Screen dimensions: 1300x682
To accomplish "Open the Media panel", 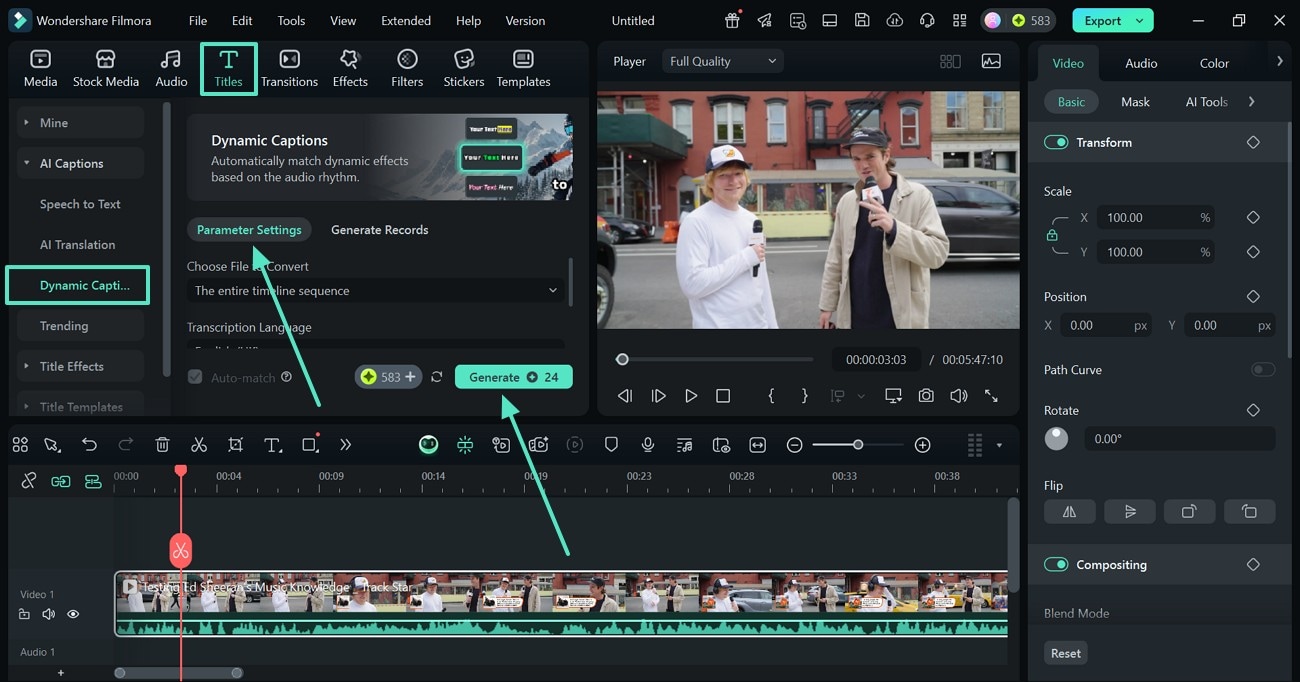I will [40, 69].
